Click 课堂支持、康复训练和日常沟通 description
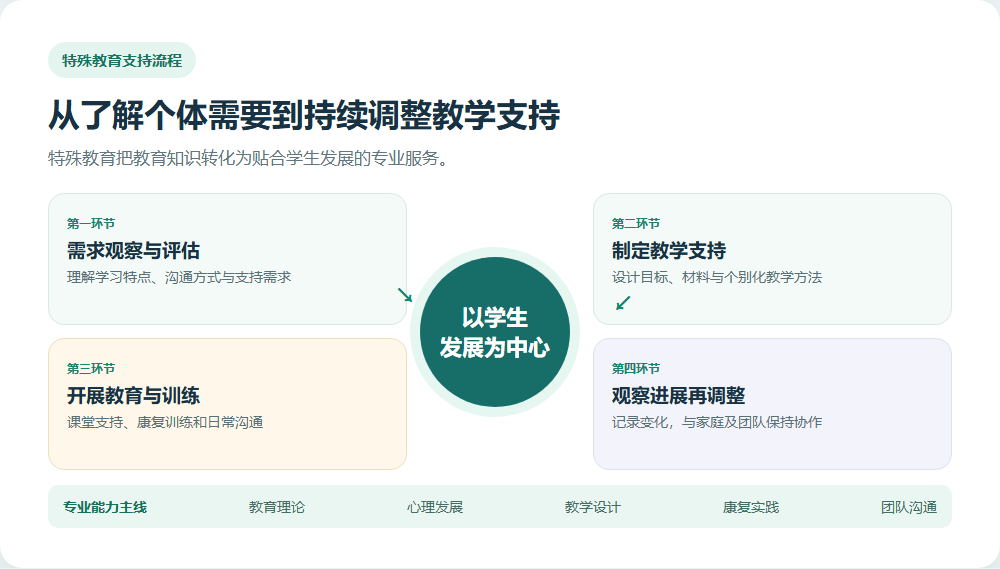 pos(165,422)
